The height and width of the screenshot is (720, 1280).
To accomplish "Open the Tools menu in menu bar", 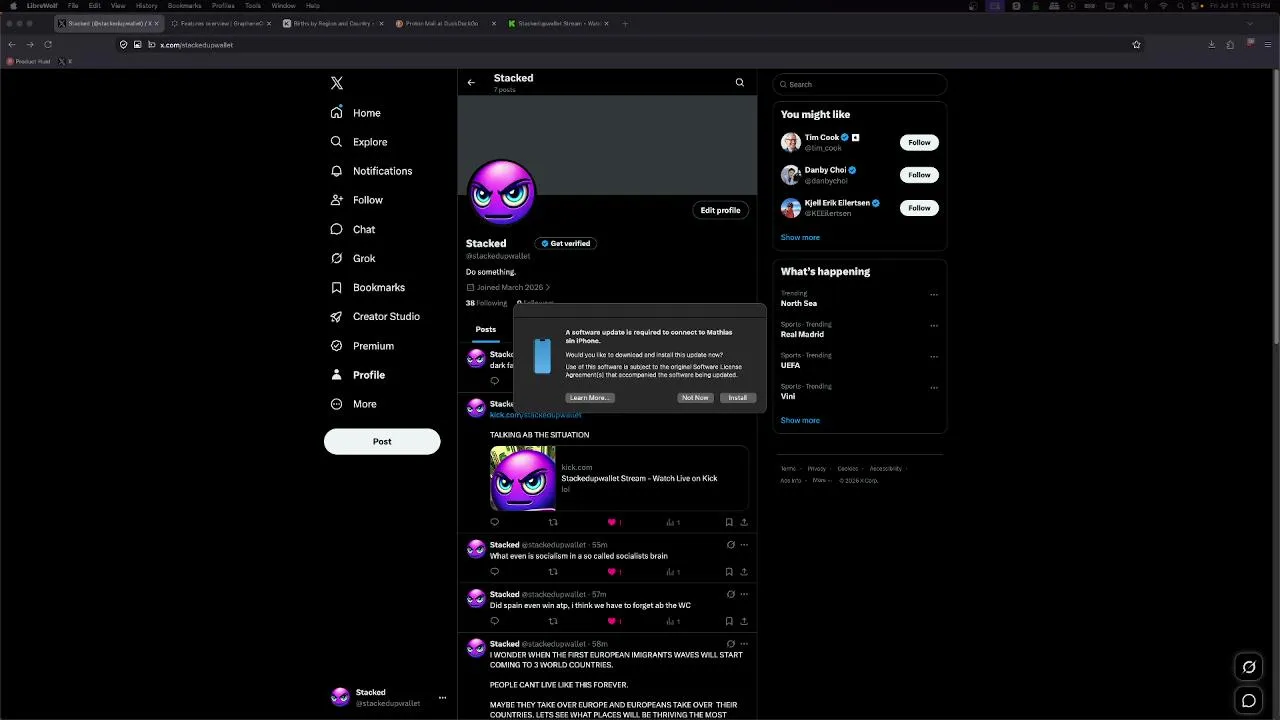I will 253,6.
